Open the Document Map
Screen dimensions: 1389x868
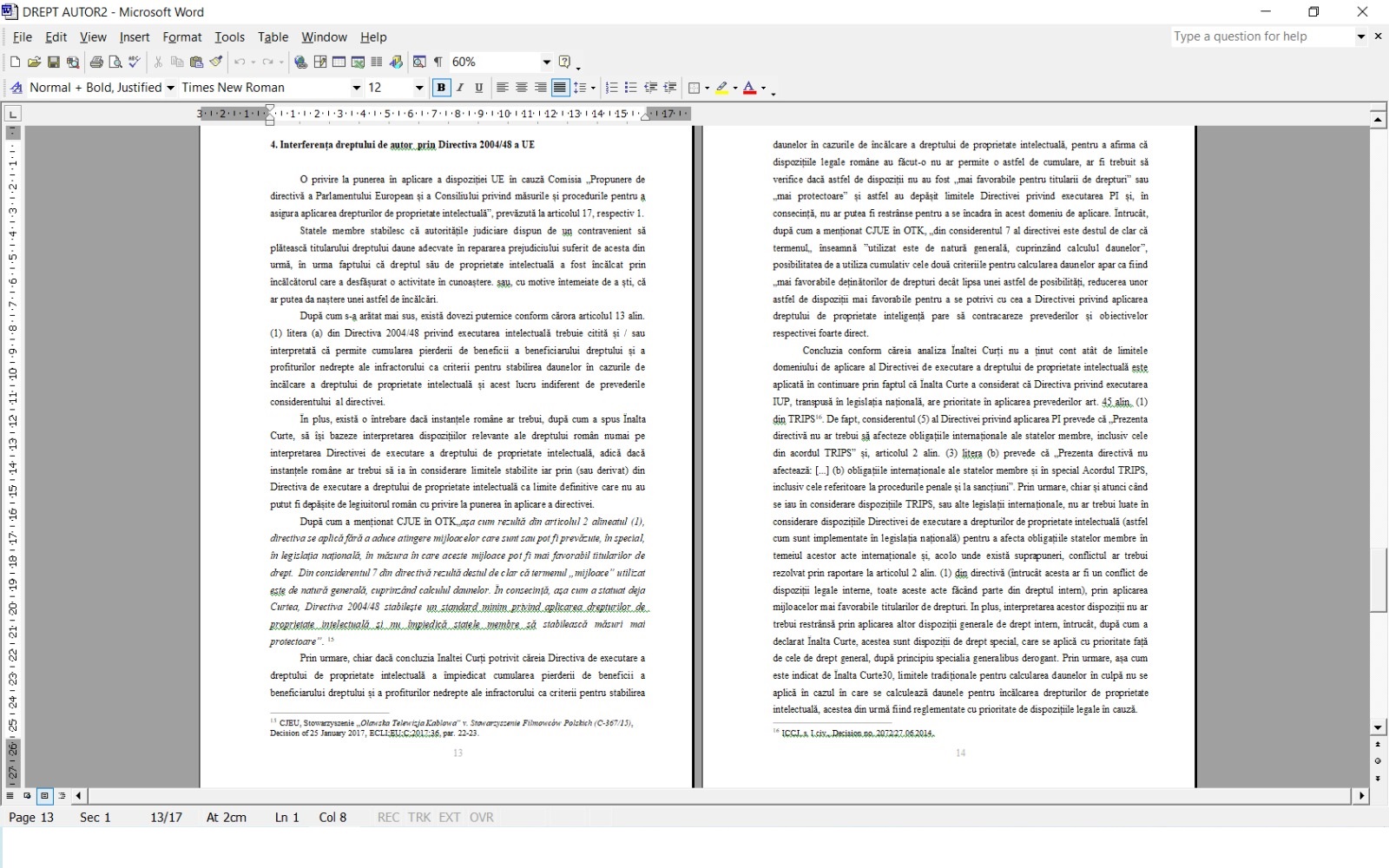pos(419,62)
